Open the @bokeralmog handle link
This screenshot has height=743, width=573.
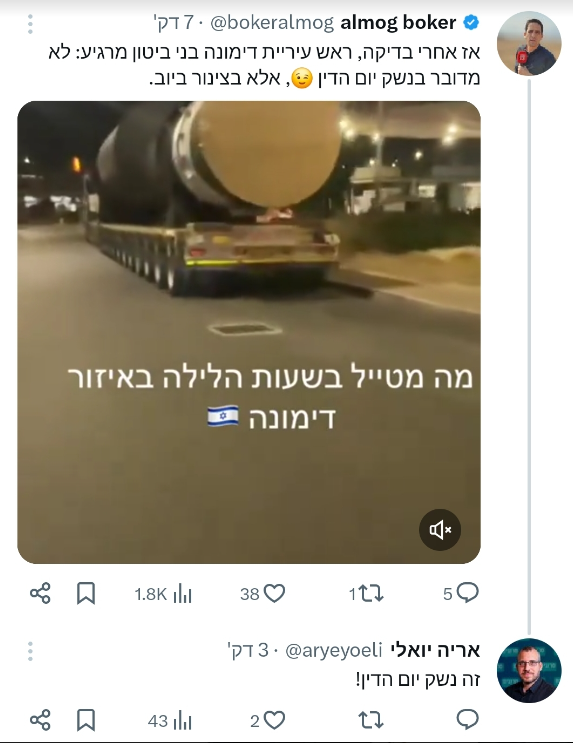272,23
